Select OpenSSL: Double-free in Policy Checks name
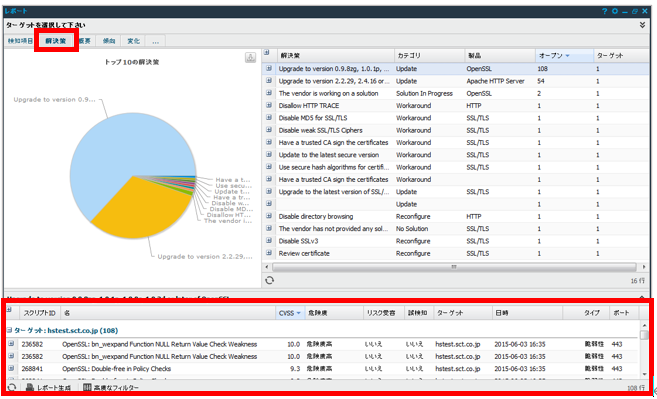Image resolution: width=657 pixels, height=399 pixels. click(x=117, y=369)
